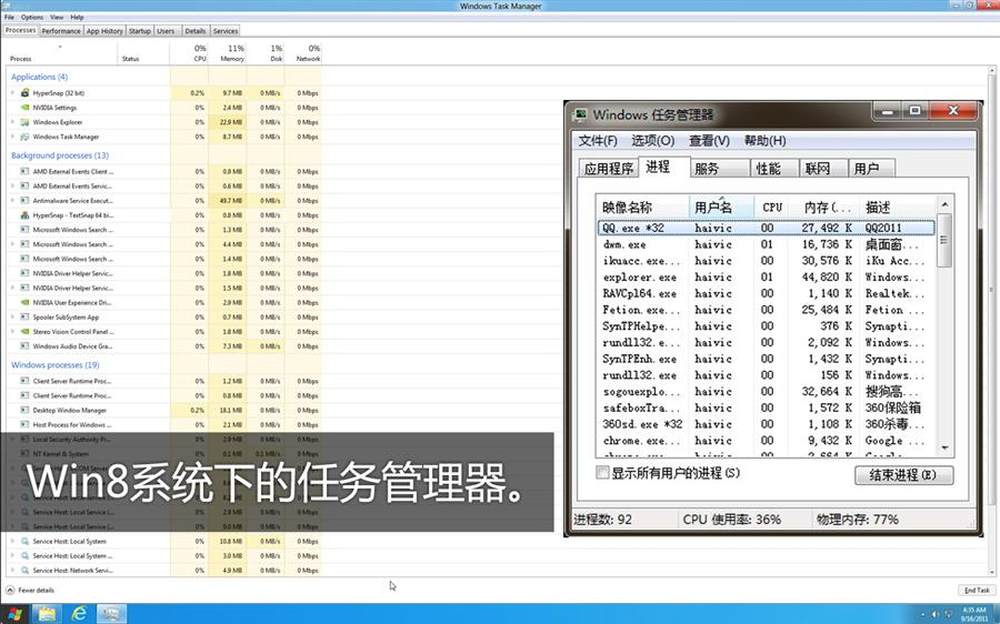Expand the Spooler SubSystem App row

(12, 317)
